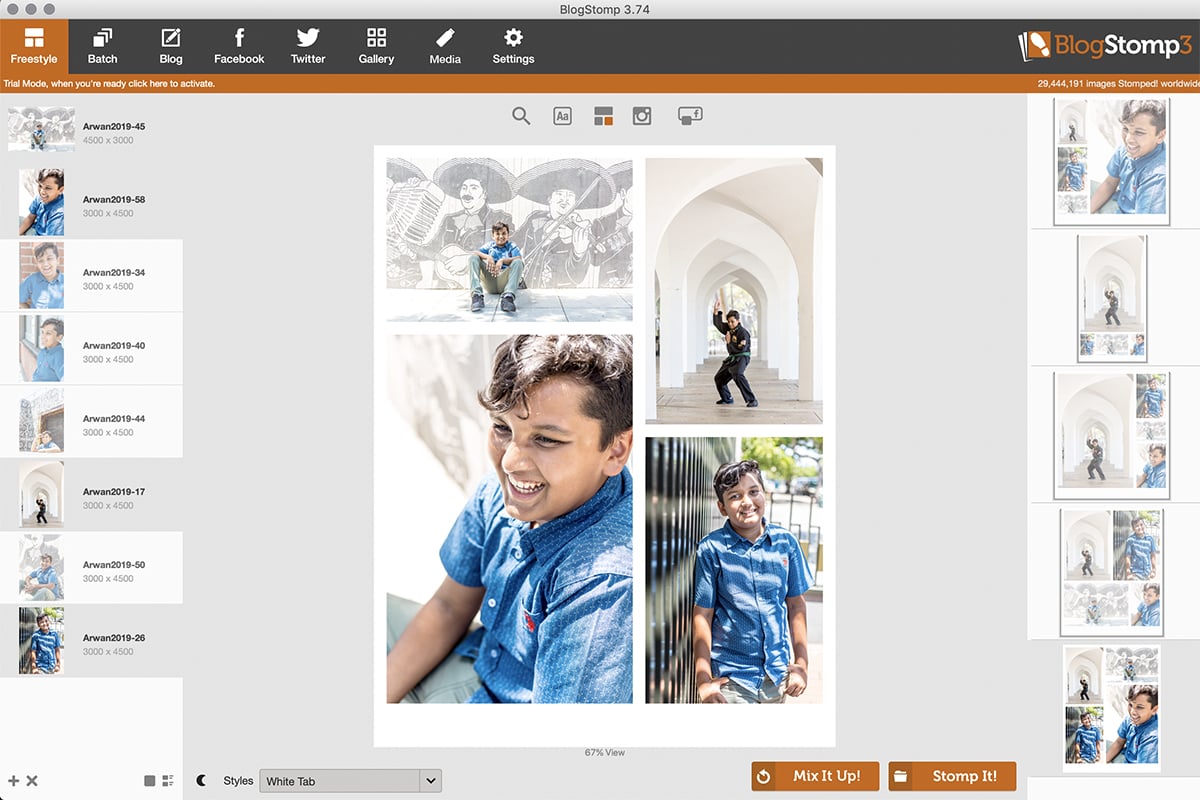Screen dimensions: 1200x800
Task: Open the Gallery tab
Action: (376, 46)
